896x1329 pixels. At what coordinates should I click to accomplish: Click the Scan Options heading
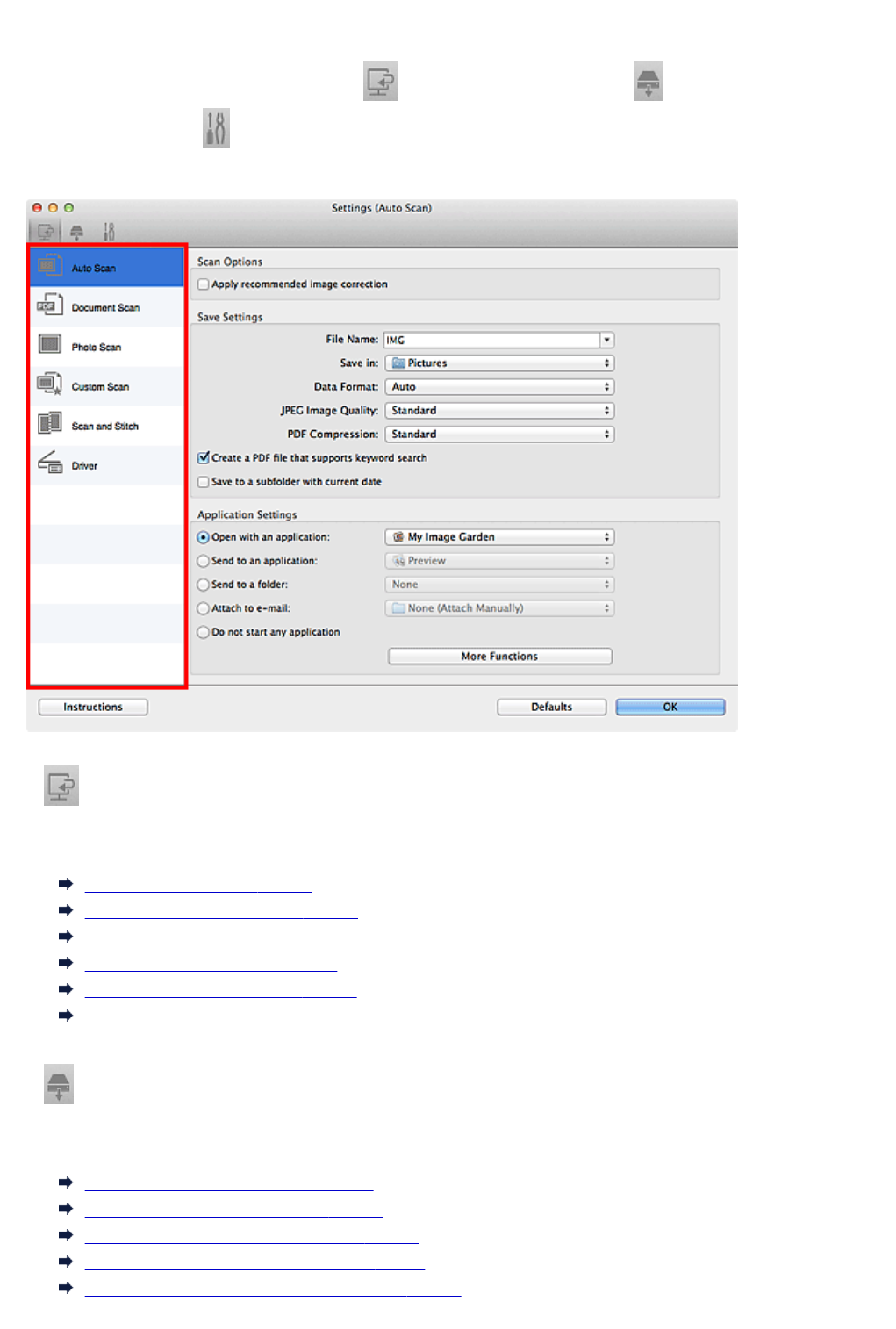(x=230, y=262)
